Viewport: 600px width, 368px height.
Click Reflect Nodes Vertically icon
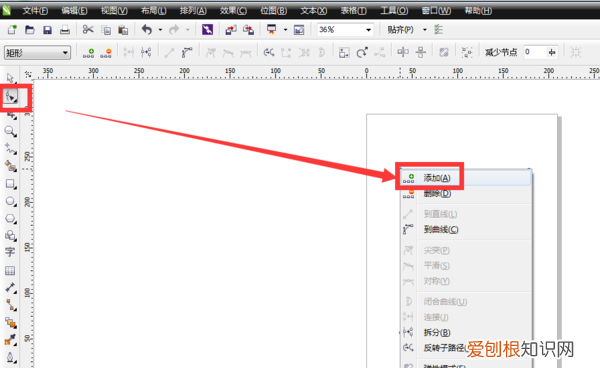(x=421, y=52)
